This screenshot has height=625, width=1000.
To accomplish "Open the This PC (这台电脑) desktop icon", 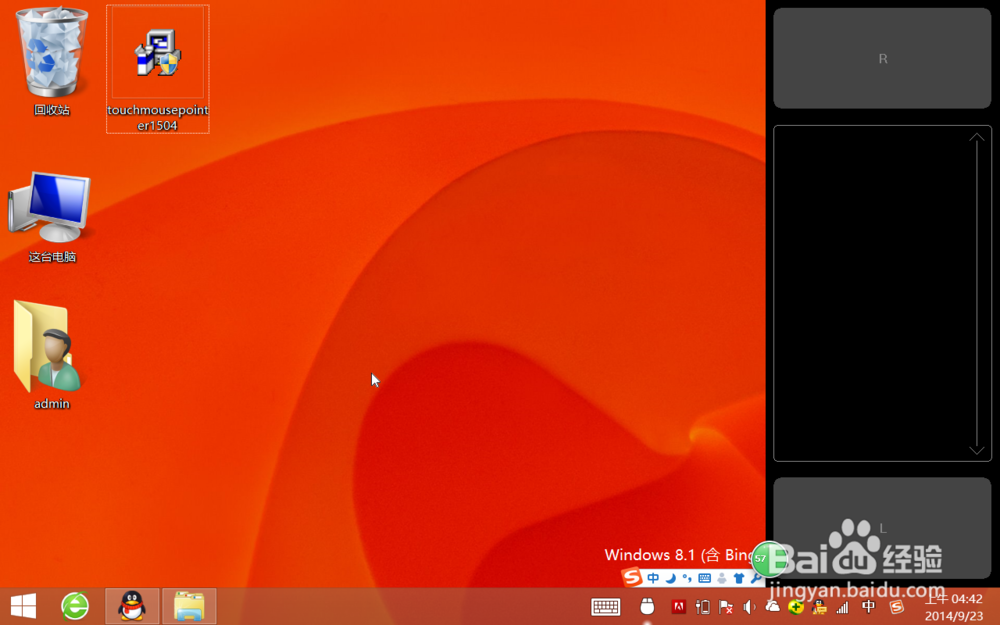I will (x=51, y=217).
